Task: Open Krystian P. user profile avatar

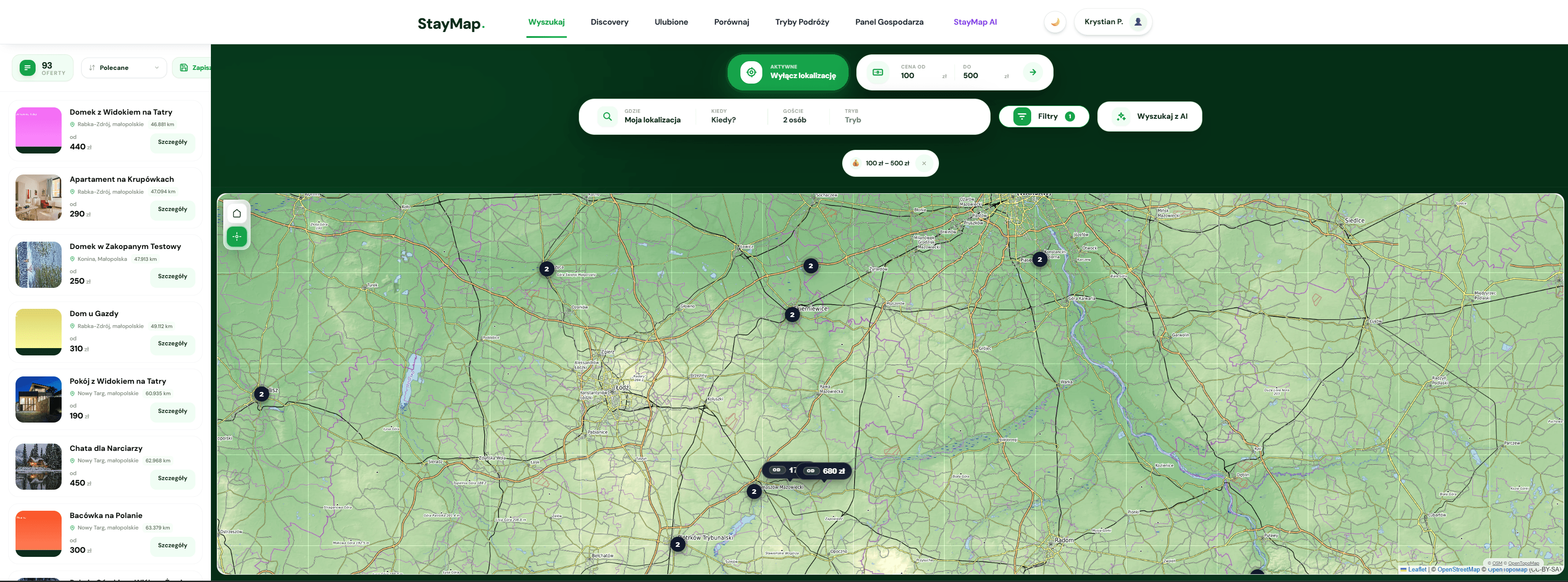Action: tap(1138, 22)
